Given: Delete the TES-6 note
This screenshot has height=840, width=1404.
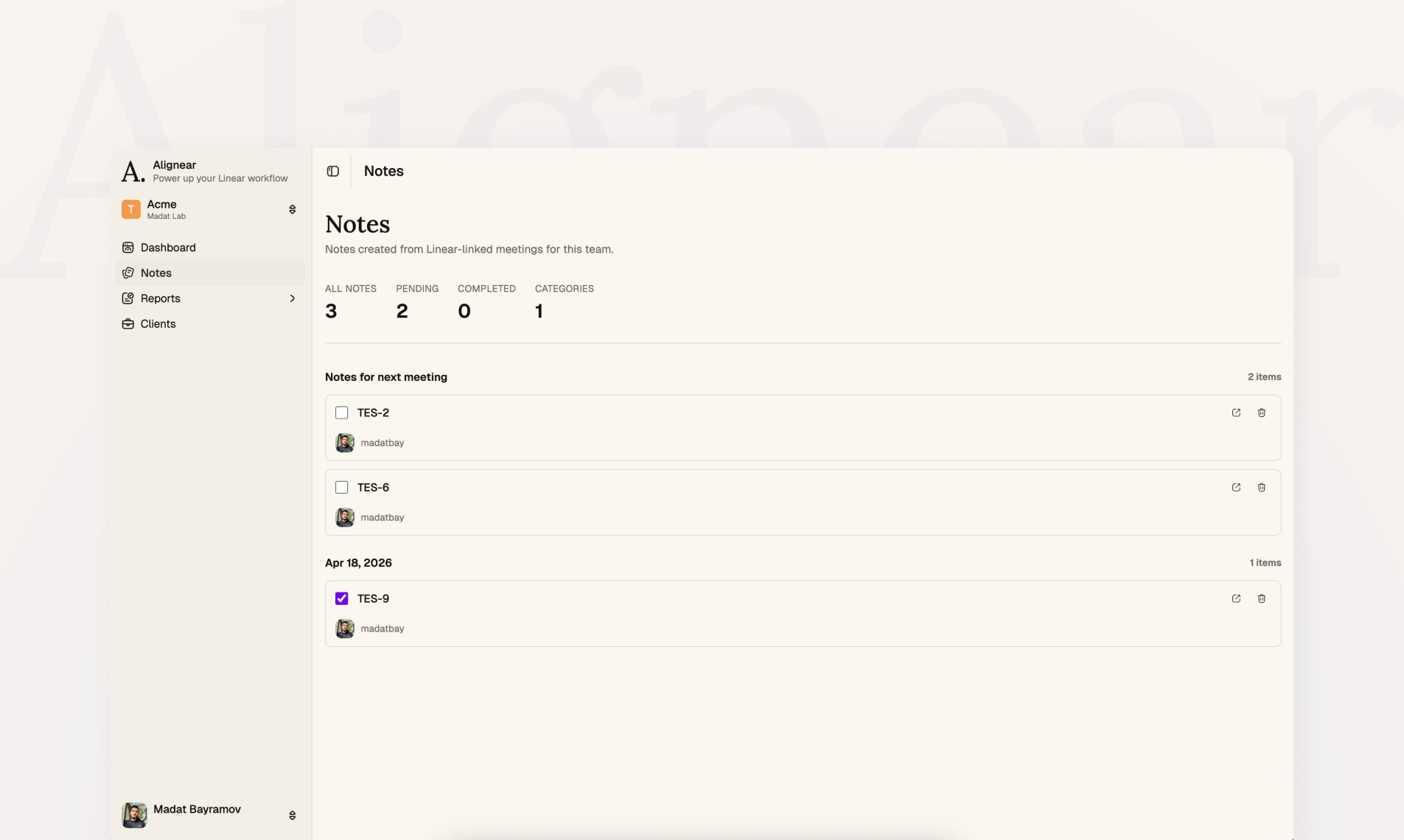Looking at the screenshot, I should point(1262,487).
